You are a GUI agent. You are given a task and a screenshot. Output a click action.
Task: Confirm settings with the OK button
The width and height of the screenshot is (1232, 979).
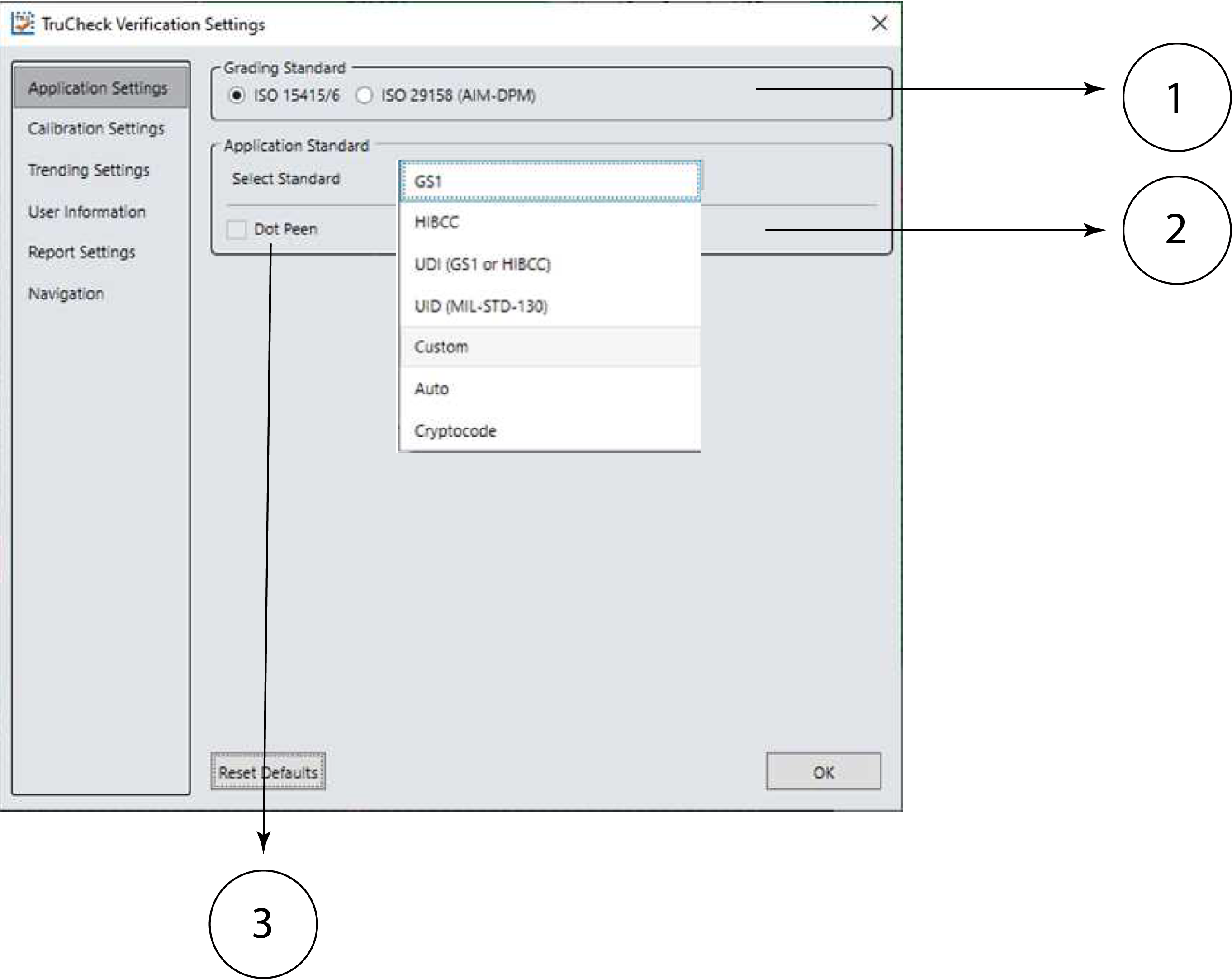tap(823, 772)
